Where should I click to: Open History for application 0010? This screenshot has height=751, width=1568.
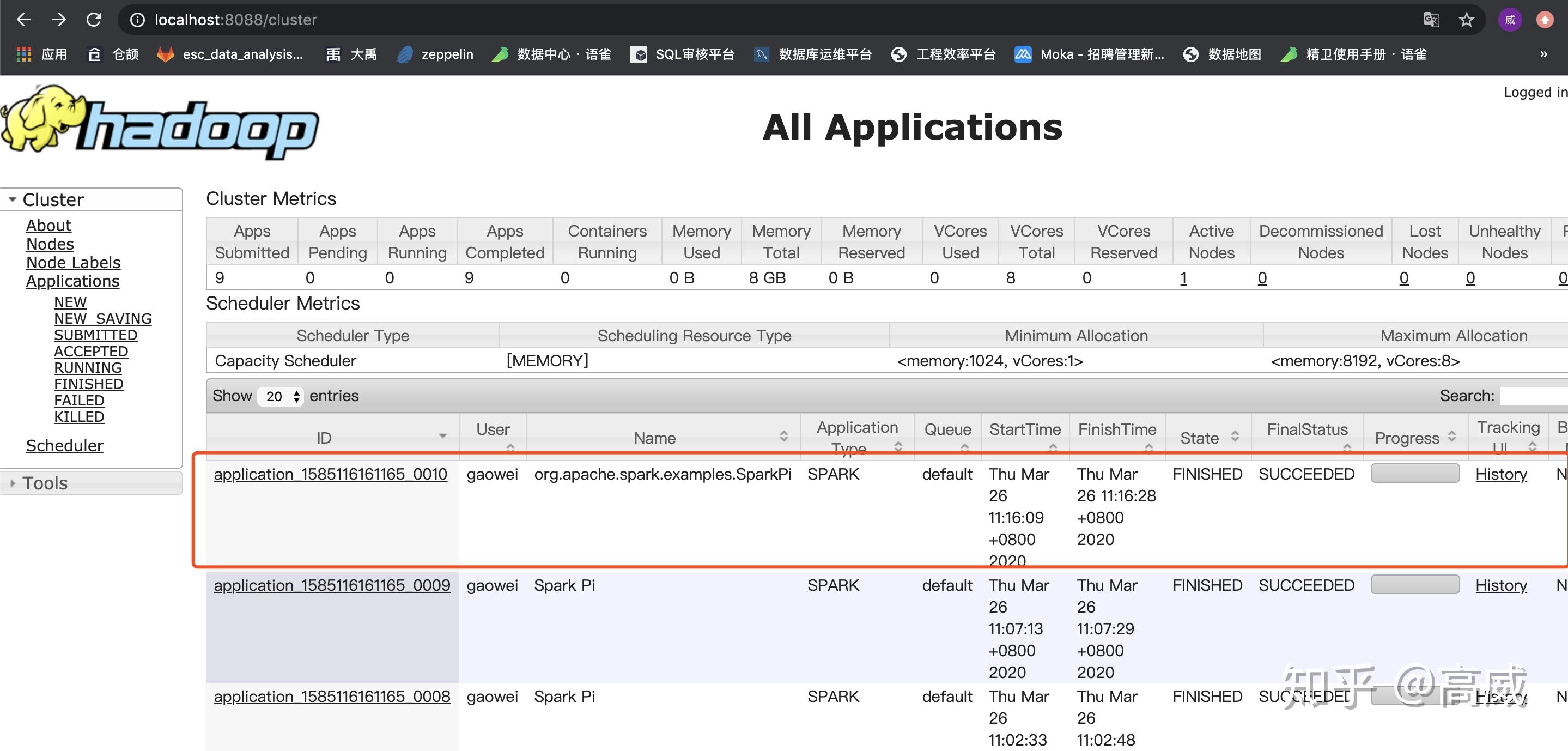pos(1501,474)
